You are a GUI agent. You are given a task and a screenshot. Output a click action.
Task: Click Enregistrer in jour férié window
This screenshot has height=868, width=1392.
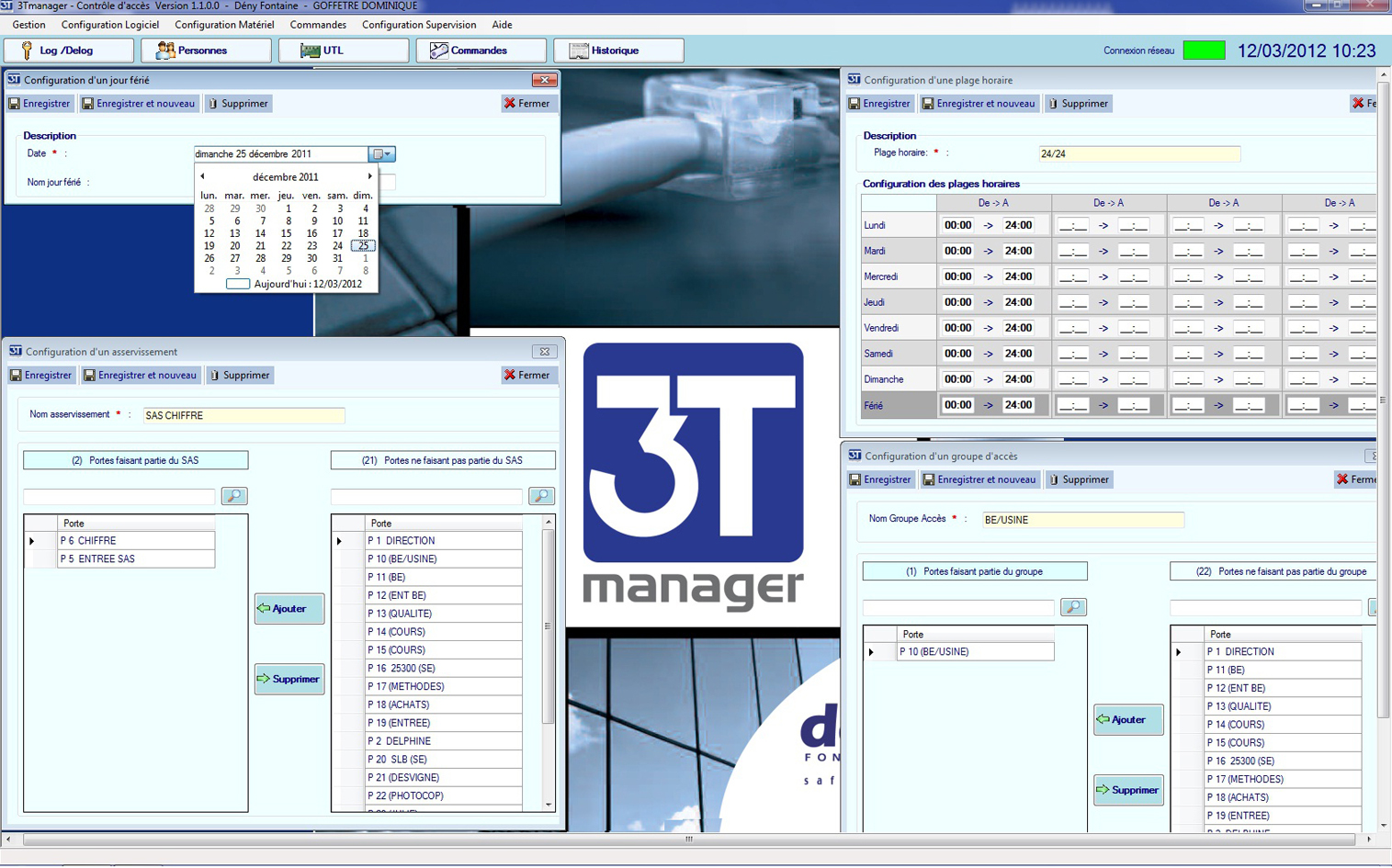click(40, 104)
